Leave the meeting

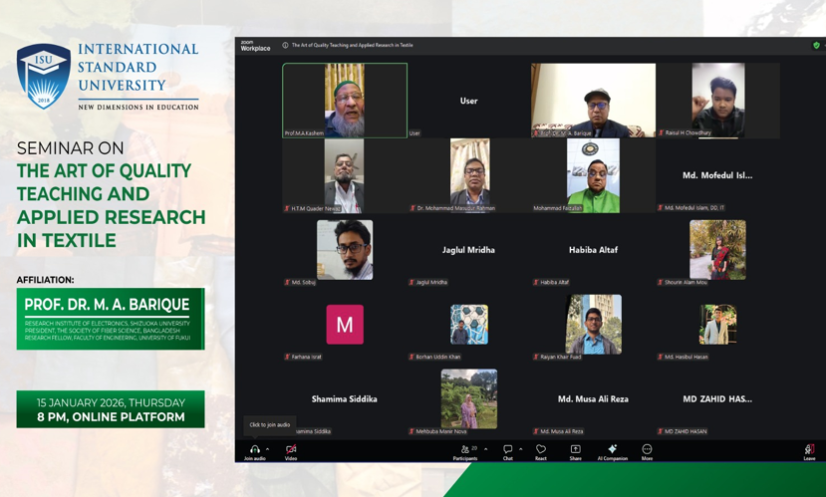point(809,450)
